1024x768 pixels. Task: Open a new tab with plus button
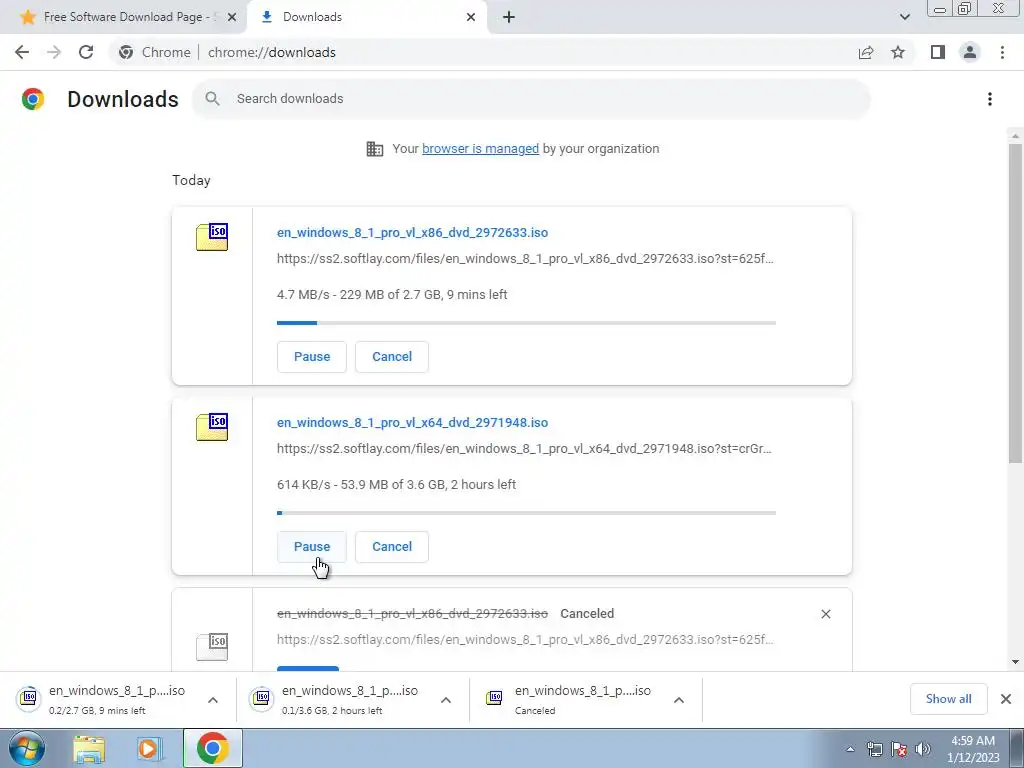(x=509, y=17)
